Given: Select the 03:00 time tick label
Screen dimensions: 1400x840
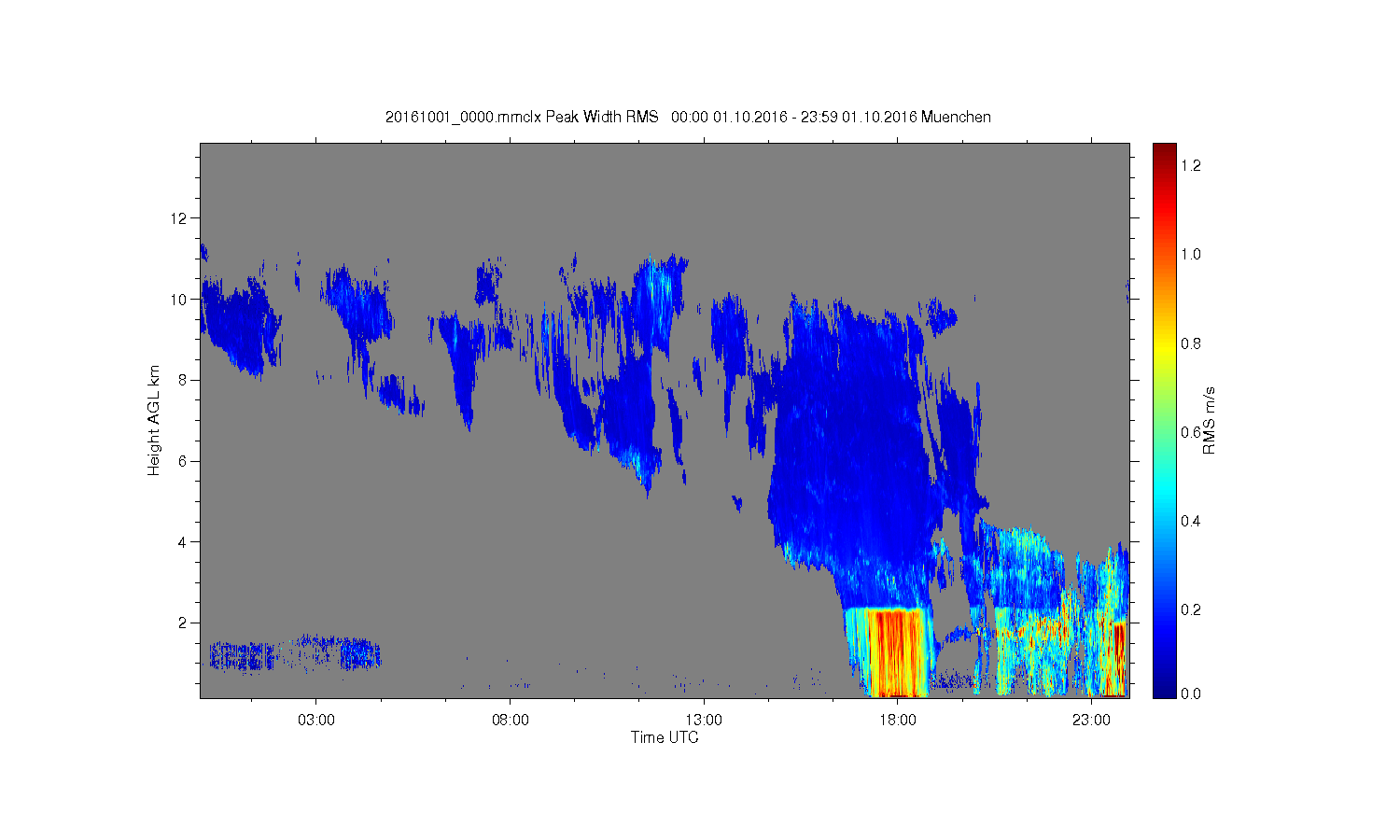Looking at the screenshot, I should 316,721.
